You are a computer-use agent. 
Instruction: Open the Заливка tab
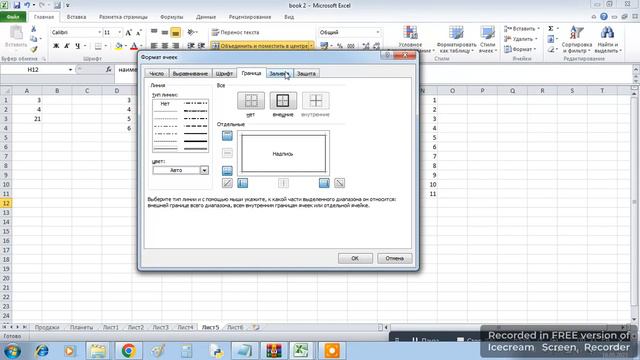click(279, 73)
